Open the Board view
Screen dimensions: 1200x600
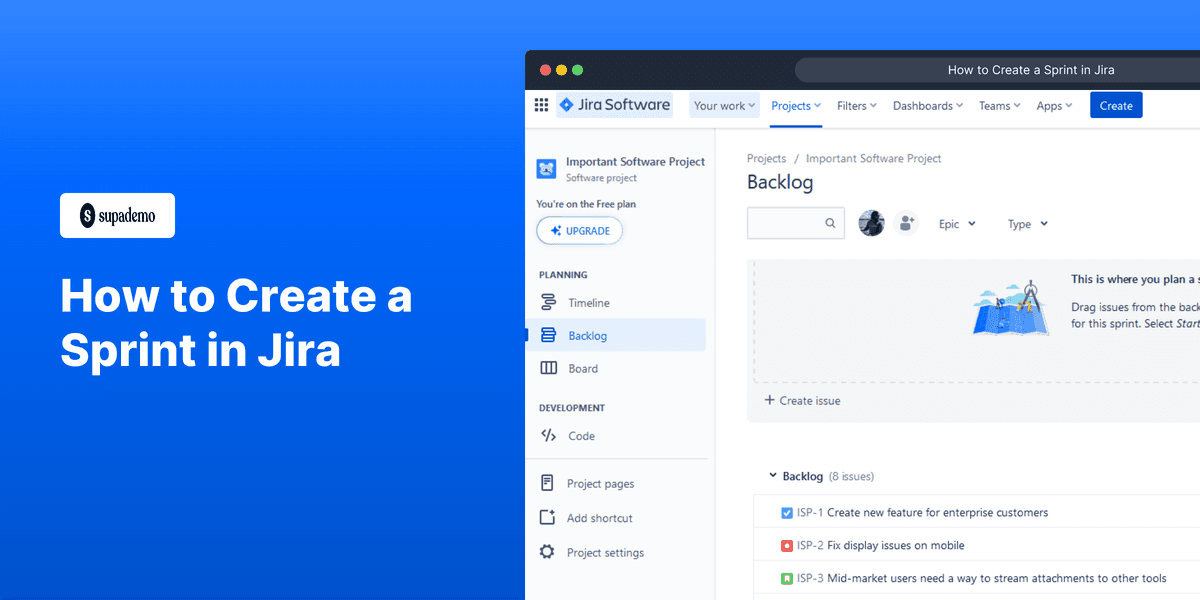pos(583,368)
